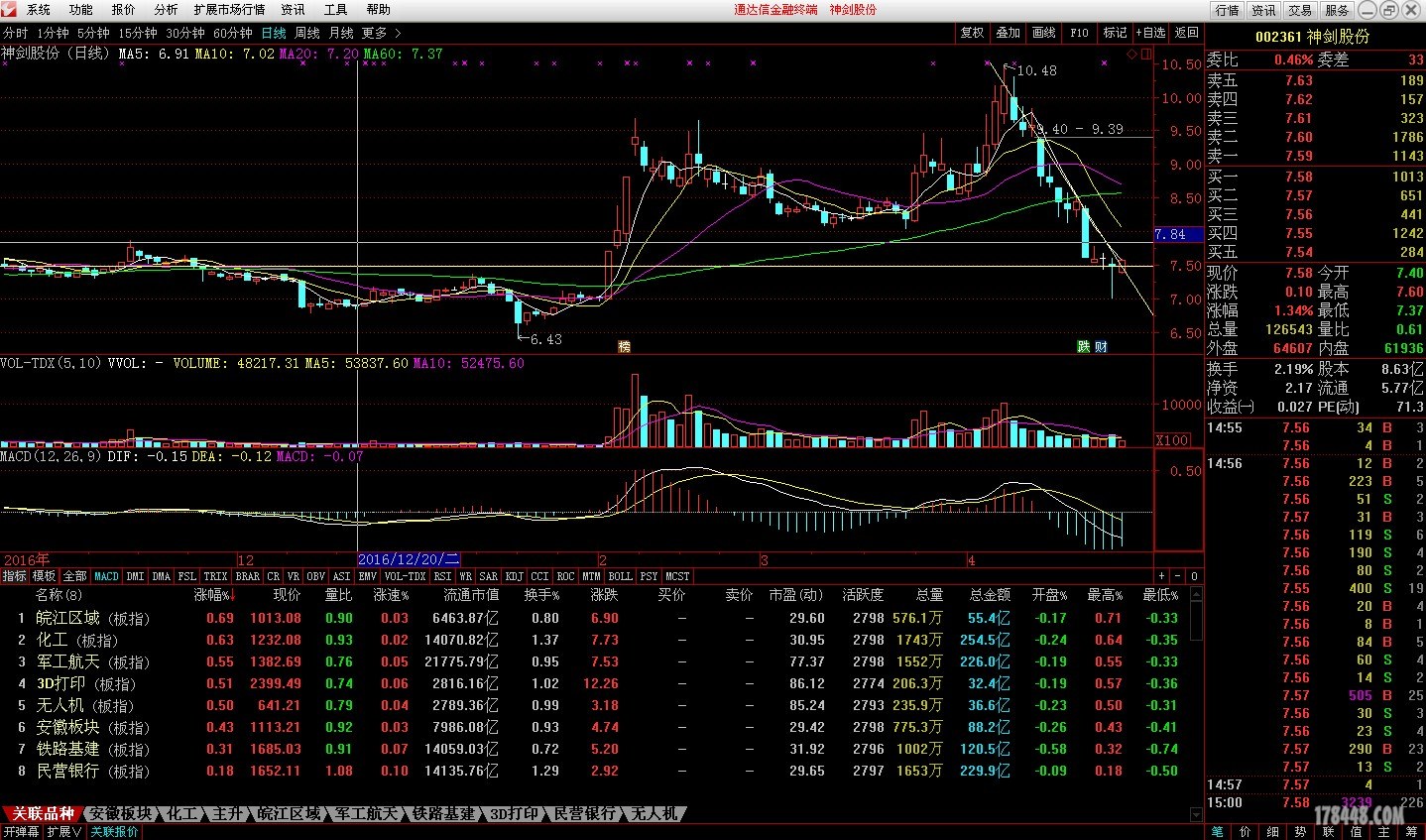
Task: Select the RSI indicator
Action: [x=442, y=575]
